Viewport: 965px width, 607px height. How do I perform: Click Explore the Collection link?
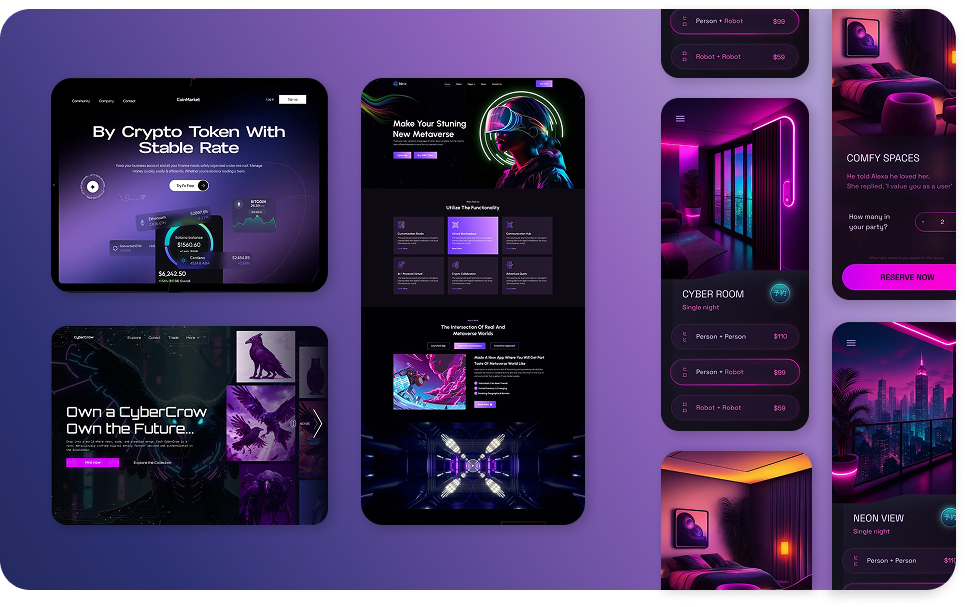point(153,462)
